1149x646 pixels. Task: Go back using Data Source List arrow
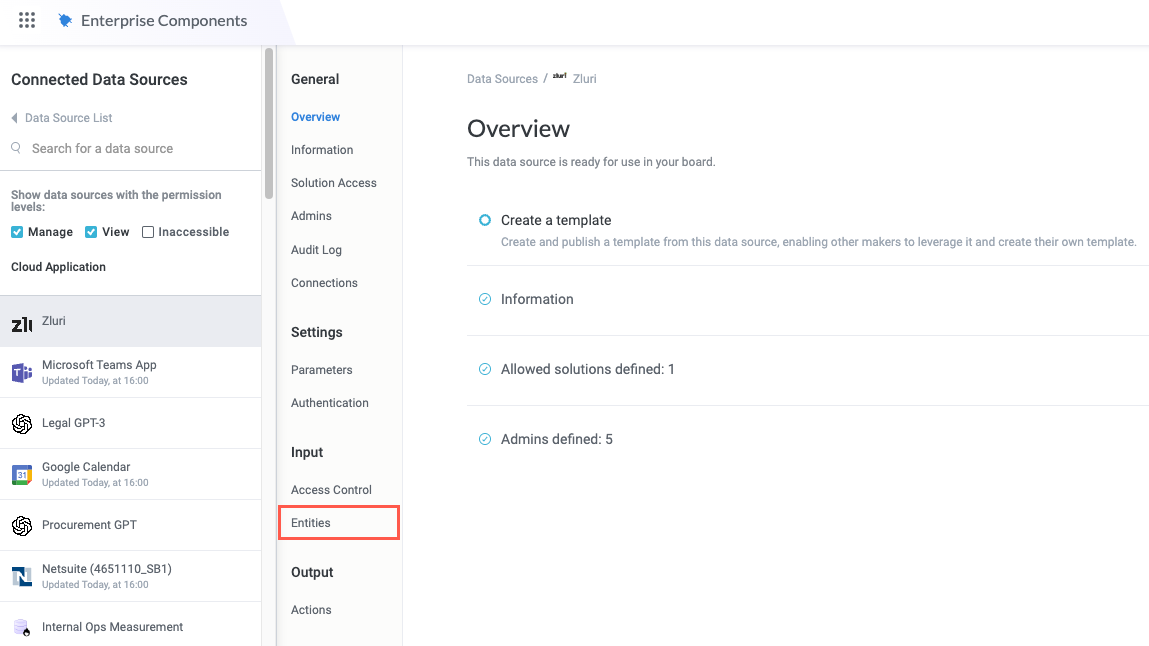click(x=15, y=118)
